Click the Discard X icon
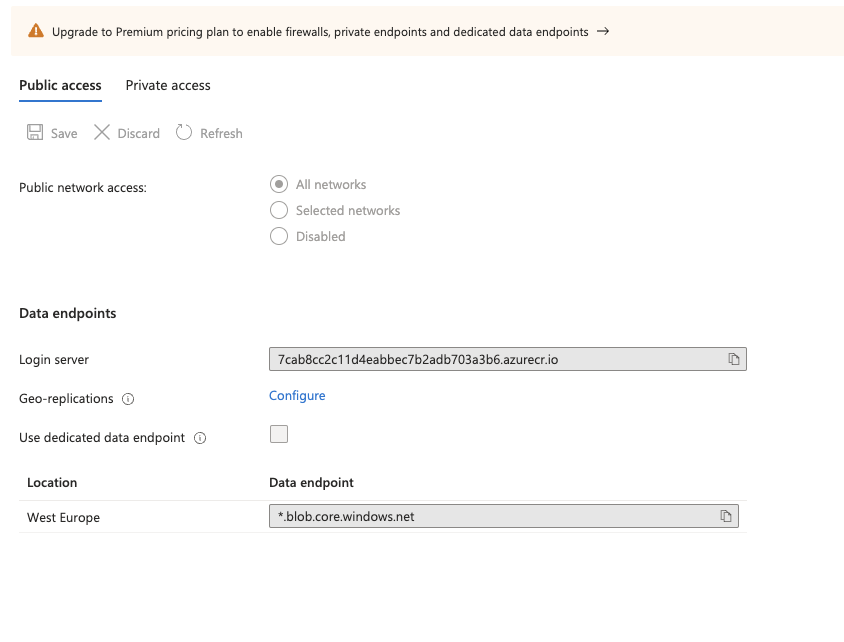 pos(102,133)
